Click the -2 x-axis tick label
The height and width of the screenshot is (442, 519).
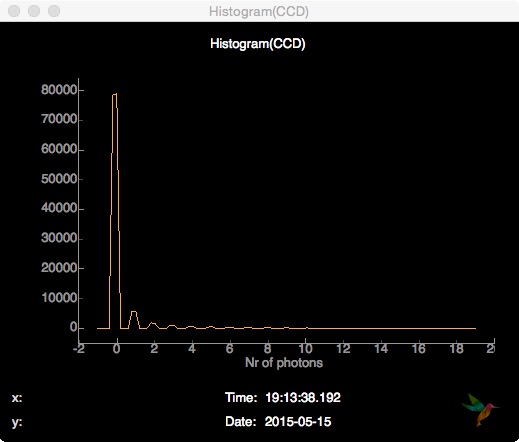(x=79, y=349)
